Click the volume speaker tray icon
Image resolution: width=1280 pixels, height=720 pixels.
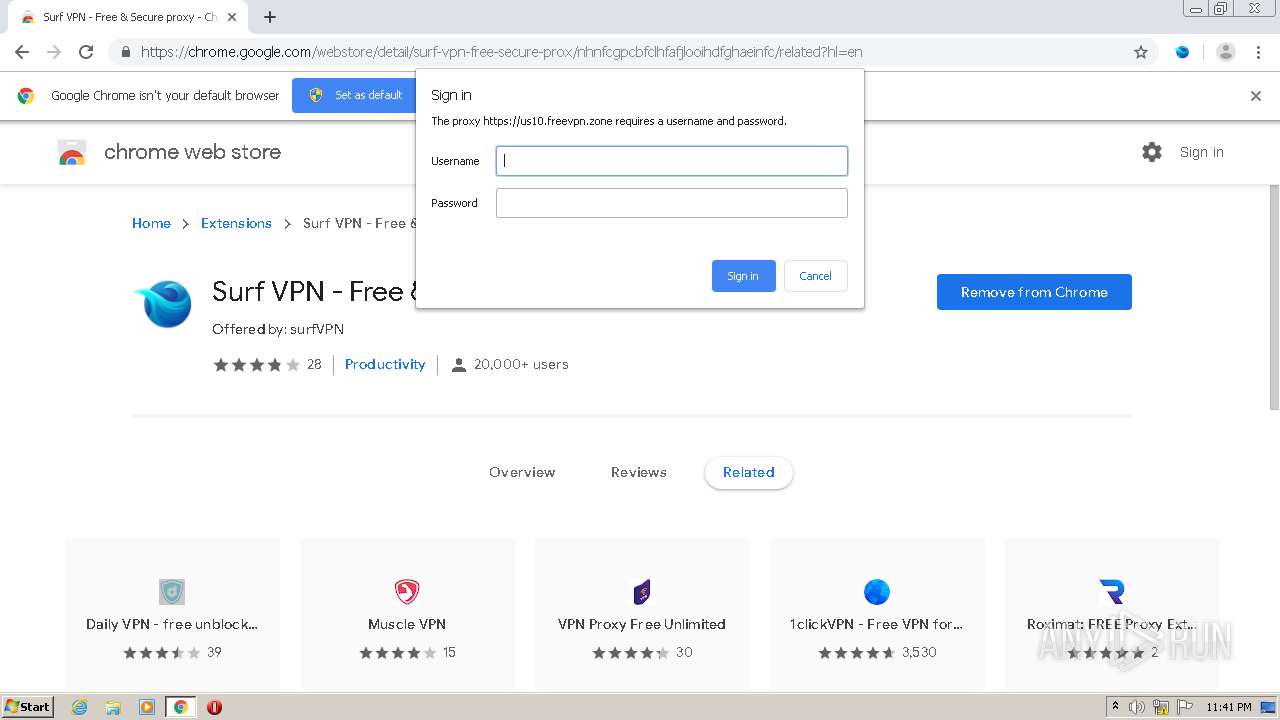coord(1137,707)
